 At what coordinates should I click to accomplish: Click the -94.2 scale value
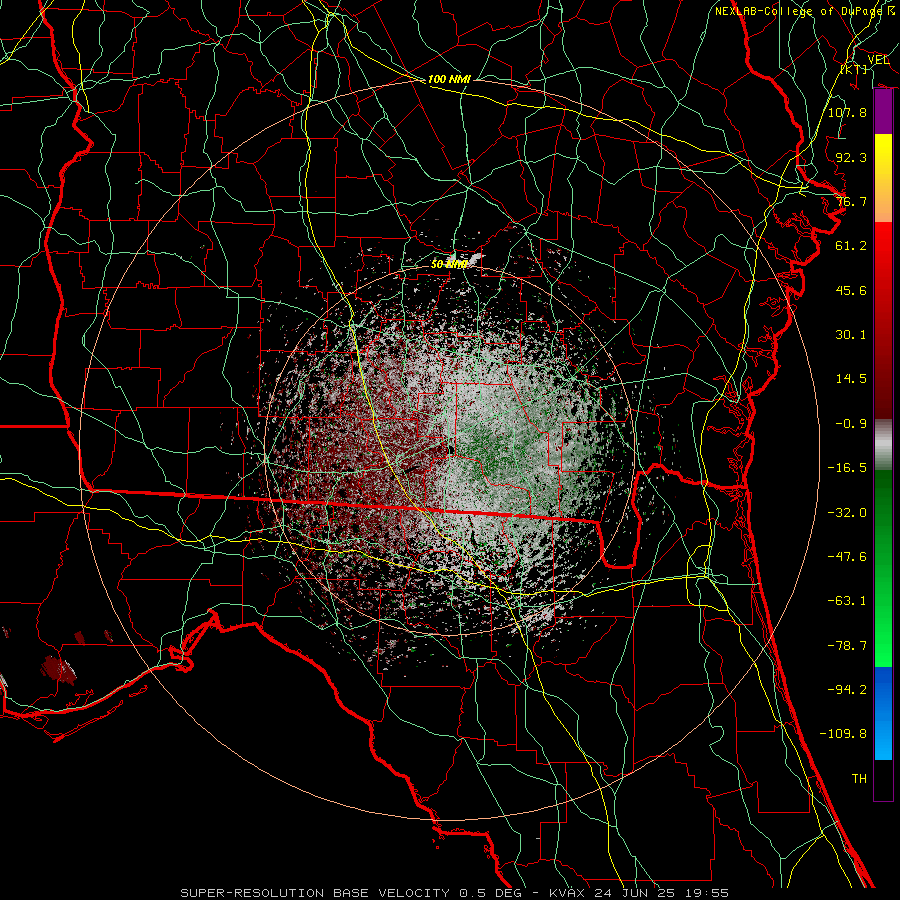click(x=847, y=690)
